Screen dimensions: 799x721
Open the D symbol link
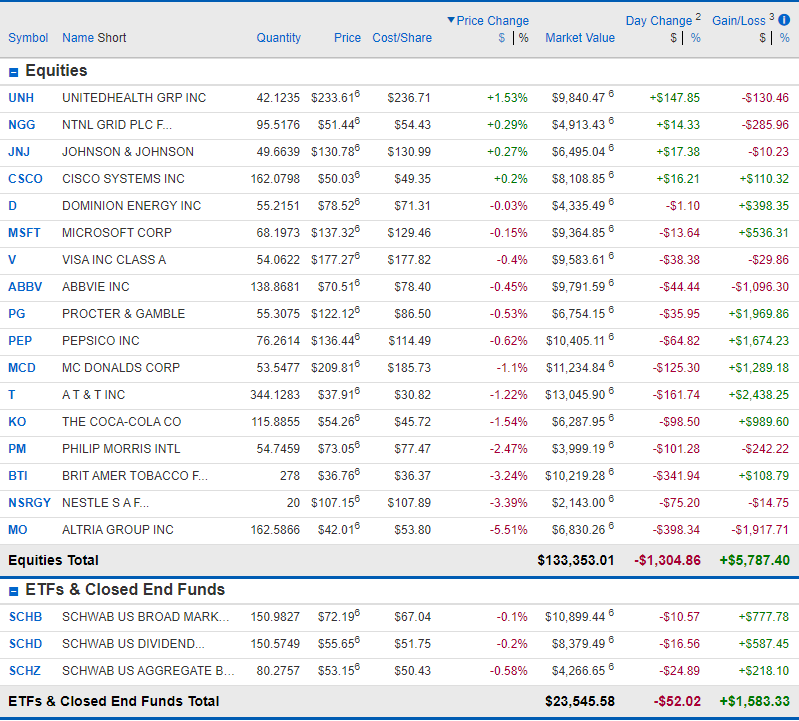point(13,206)
